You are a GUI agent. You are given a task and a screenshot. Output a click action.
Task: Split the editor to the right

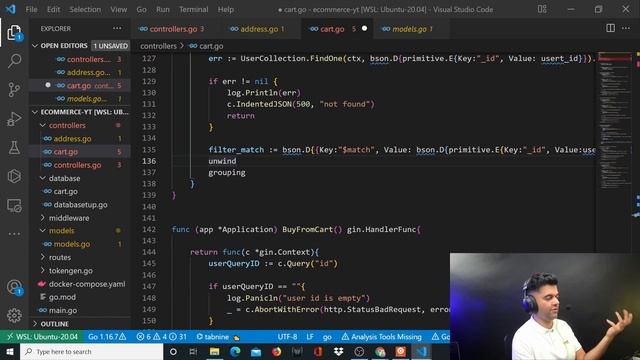(611, 28)
